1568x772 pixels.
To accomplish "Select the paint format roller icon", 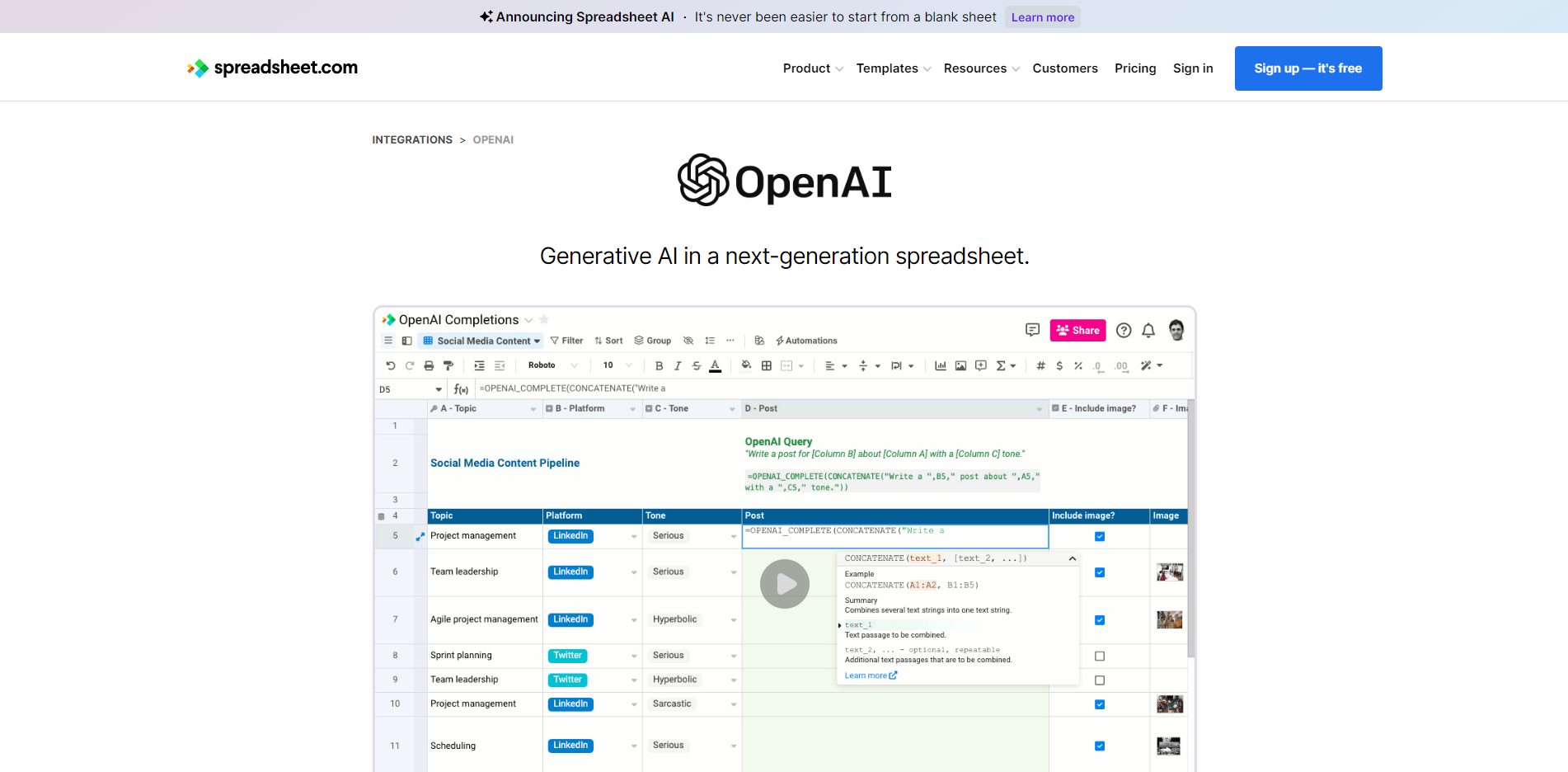I will point(448,365).
